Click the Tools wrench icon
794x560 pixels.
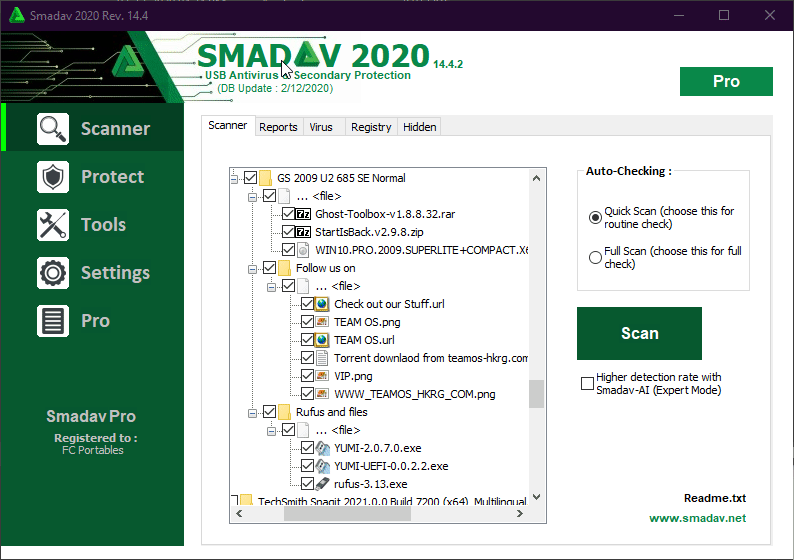[x=53, y=225]
